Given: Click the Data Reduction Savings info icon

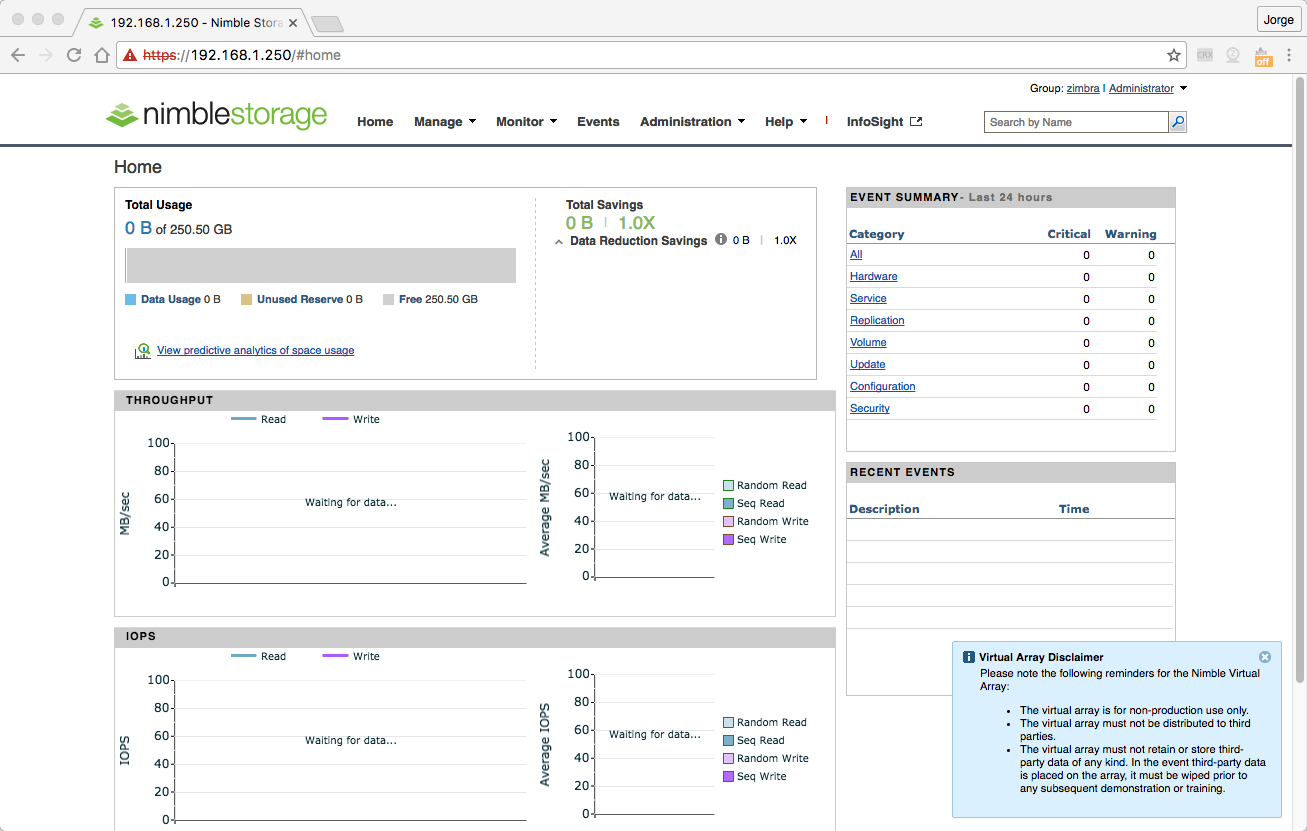Looking at the screenshot, I should tap(721, 240).
